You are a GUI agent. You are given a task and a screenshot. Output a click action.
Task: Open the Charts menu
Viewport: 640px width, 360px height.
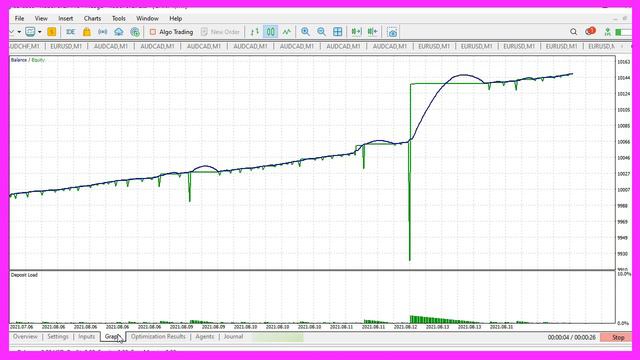92,18
